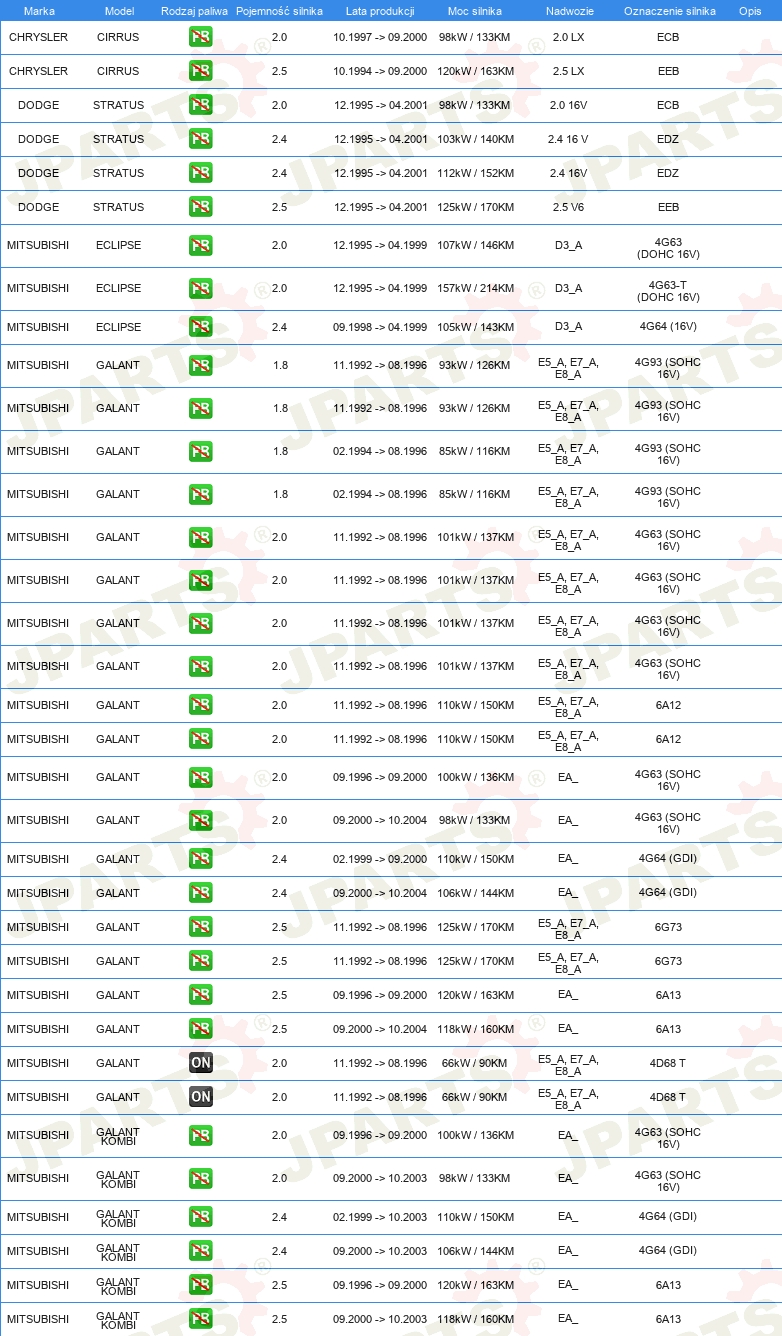The height and width of the screenshot is (1336, 782).
Task: Click the Lata produkcji column header
Action: coord(380,11)
